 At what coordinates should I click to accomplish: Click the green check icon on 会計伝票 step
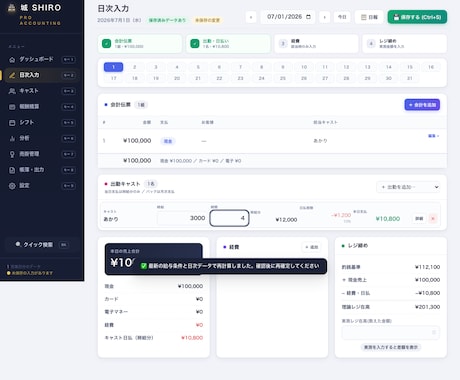click(106, 44)
